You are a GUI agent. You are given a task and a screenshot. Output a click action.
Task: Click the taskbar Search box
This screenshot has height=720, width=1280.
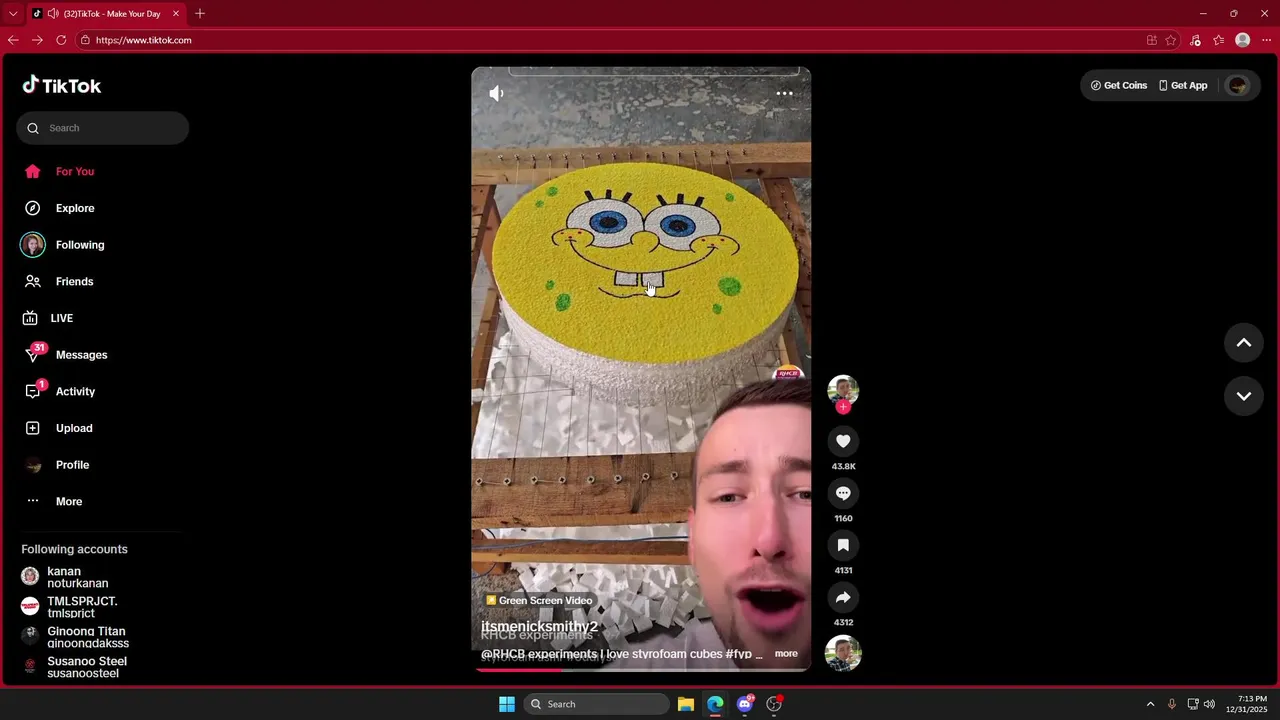[x=597, y=704]
